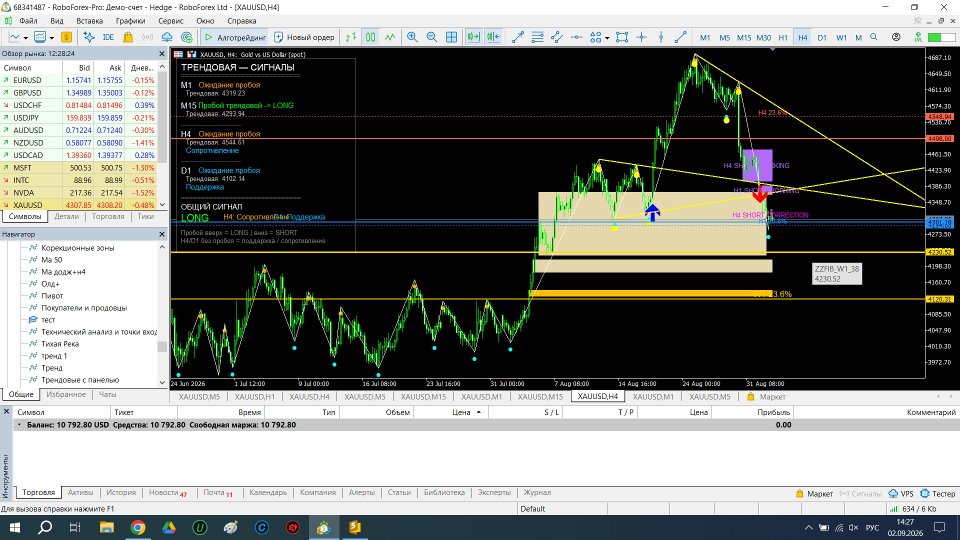Image resolution: width=960 pixels, height=540 pixels.
Task: Click the Новый ордер button
Action: click(304, 37)
